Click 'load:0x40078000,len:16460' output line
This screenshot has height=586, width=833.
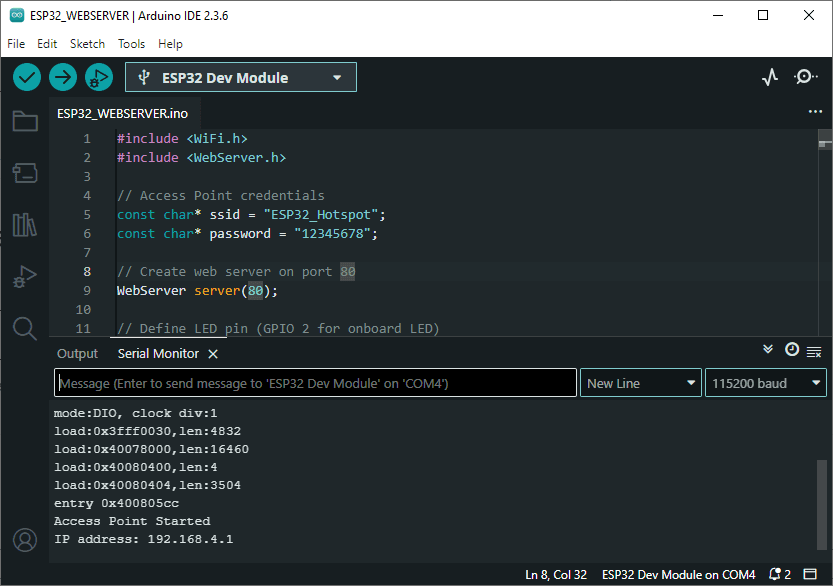point(151,449)
